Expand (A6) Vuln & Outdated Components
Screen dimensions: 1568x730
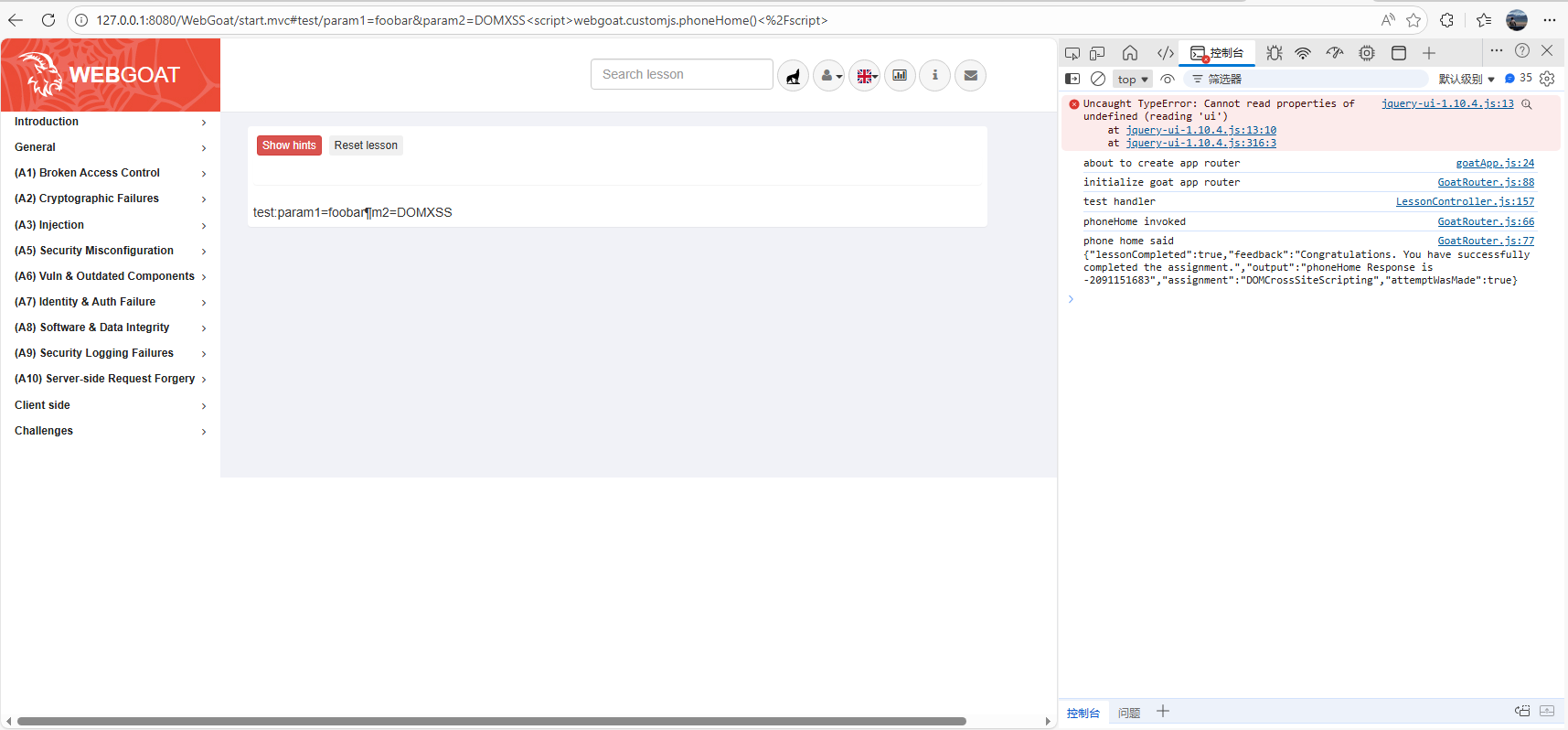(x=111, y=276)
